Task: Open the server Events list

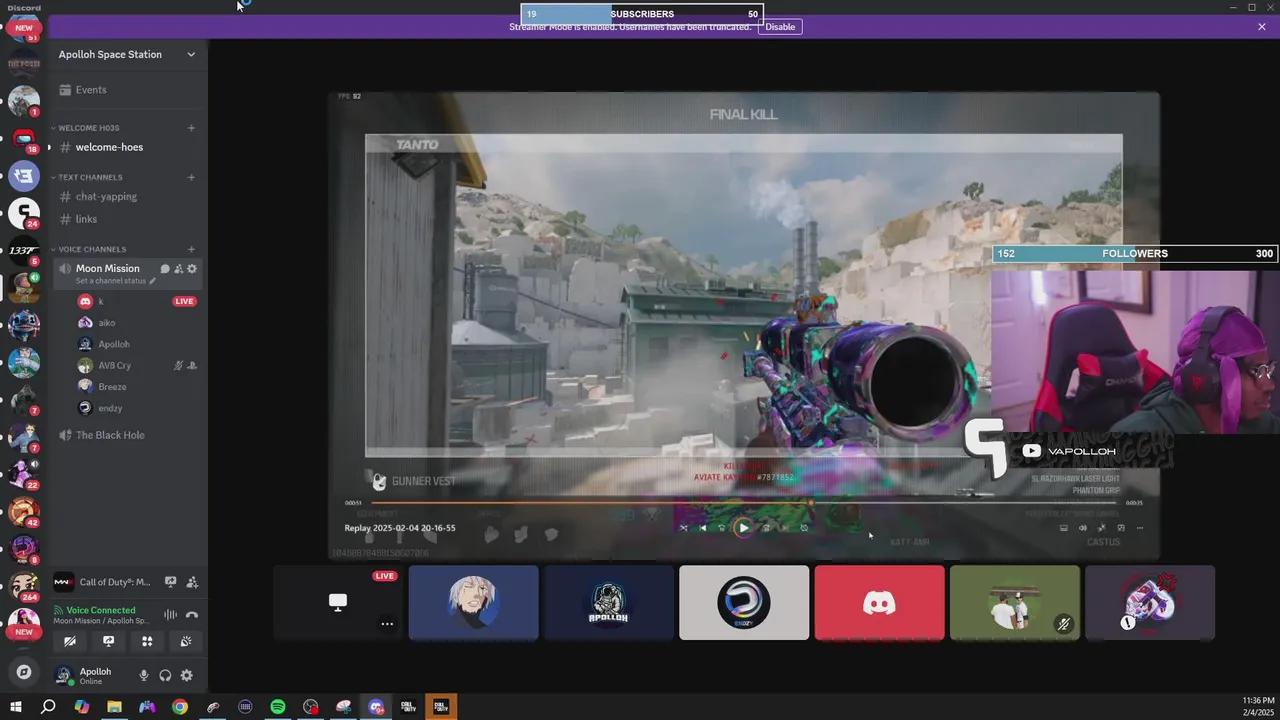Action: (128, 90)
